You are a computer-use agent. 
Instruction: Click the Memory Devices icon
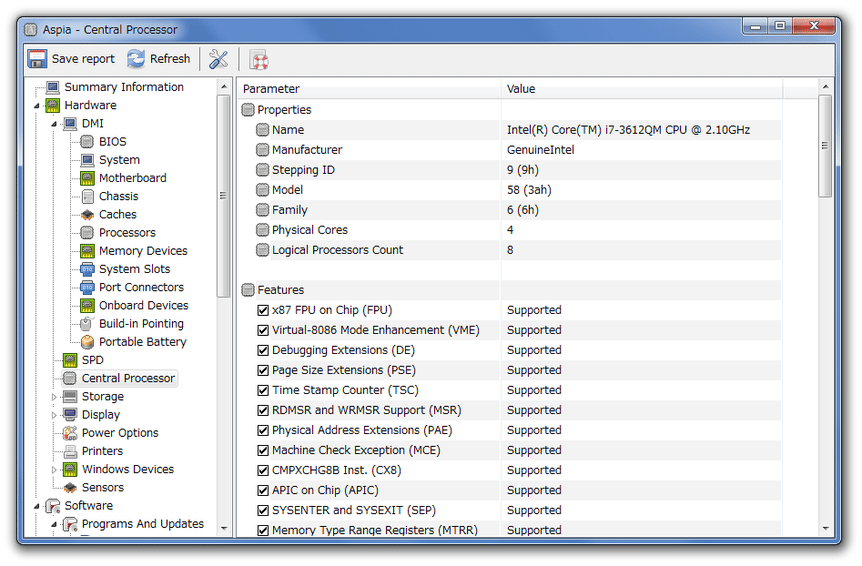click(87, 251)
